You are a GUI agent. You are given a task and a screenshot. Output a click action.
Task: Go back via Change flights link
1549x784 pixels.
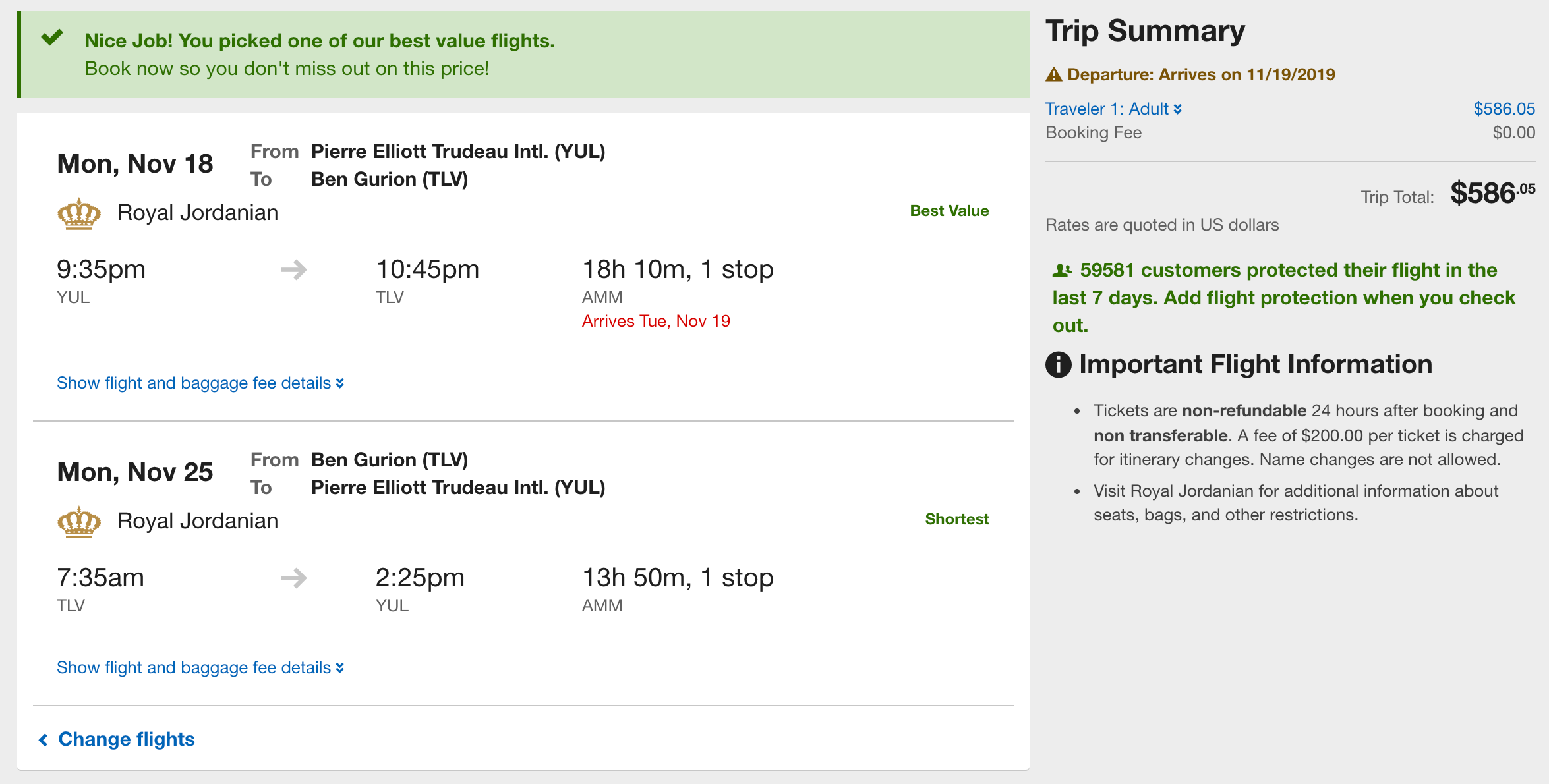pos(117,739)
